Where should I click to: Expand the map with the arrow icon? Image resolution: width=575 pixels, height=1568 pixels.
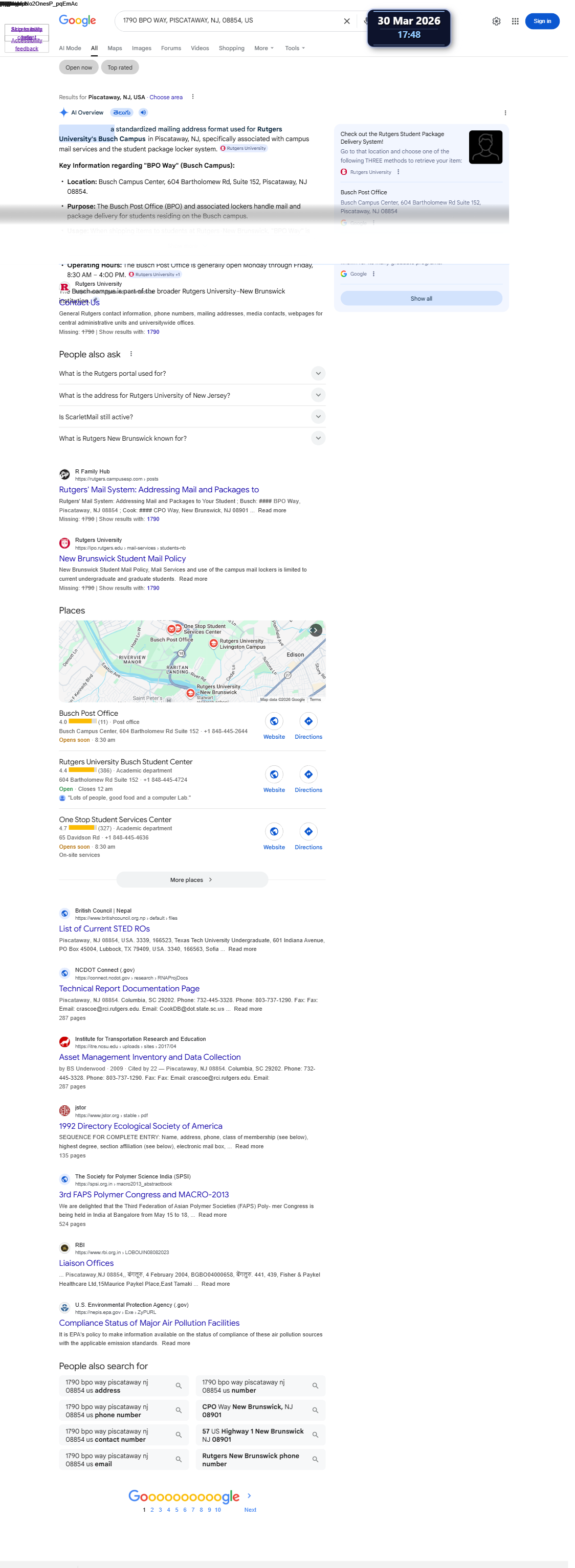(x=319, y=637)
